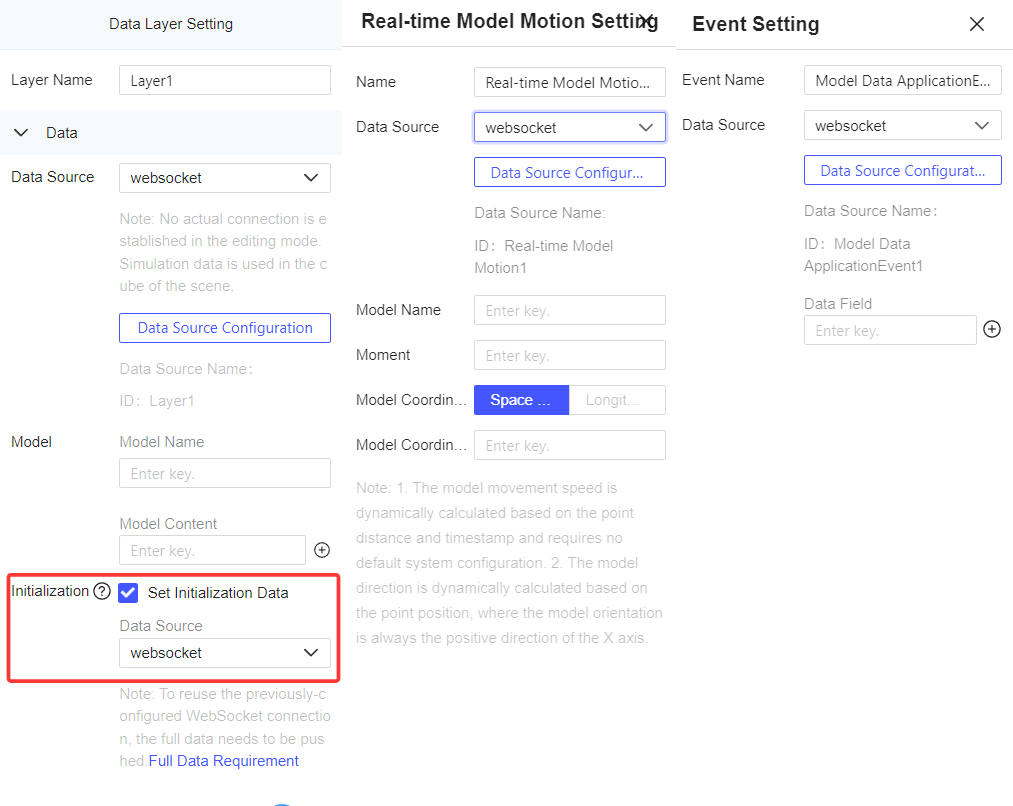Add Data Field with plus circle icon

992,329
